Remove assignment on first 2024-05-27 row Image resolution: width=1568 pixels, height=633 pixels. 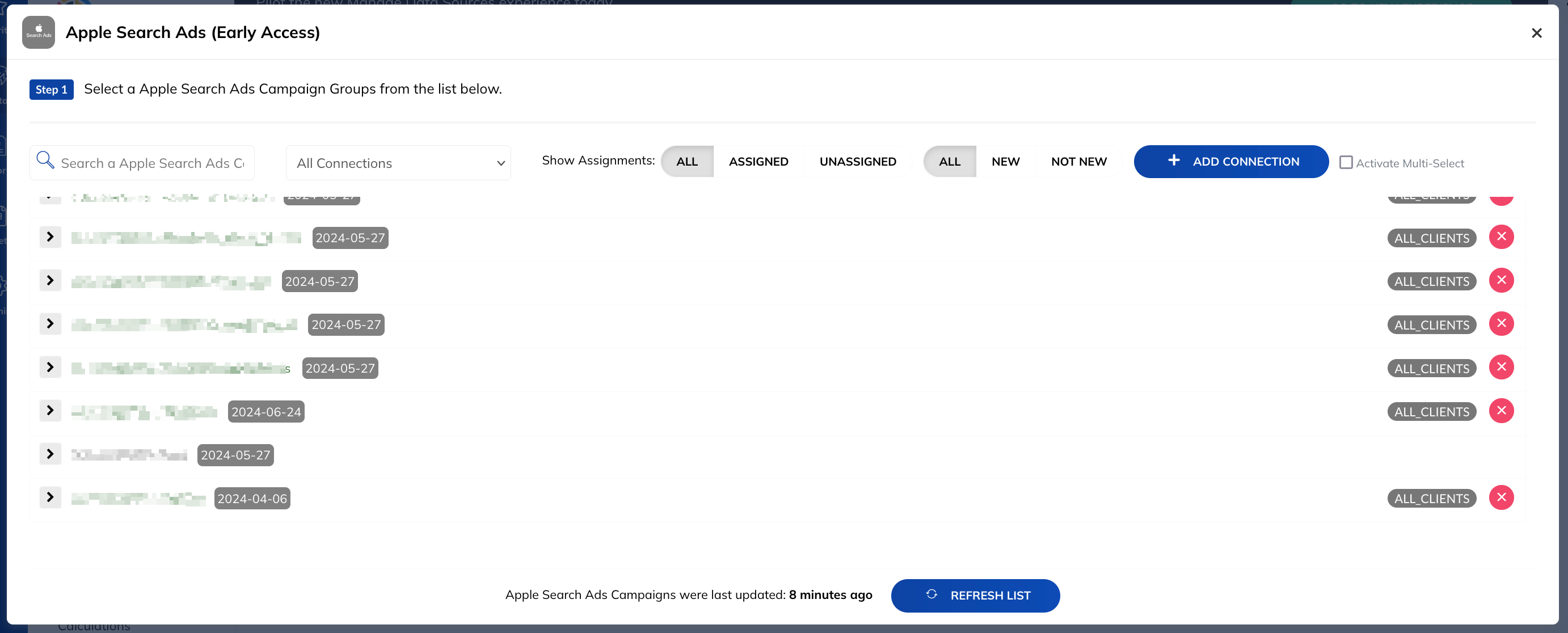click(1501, 237)
